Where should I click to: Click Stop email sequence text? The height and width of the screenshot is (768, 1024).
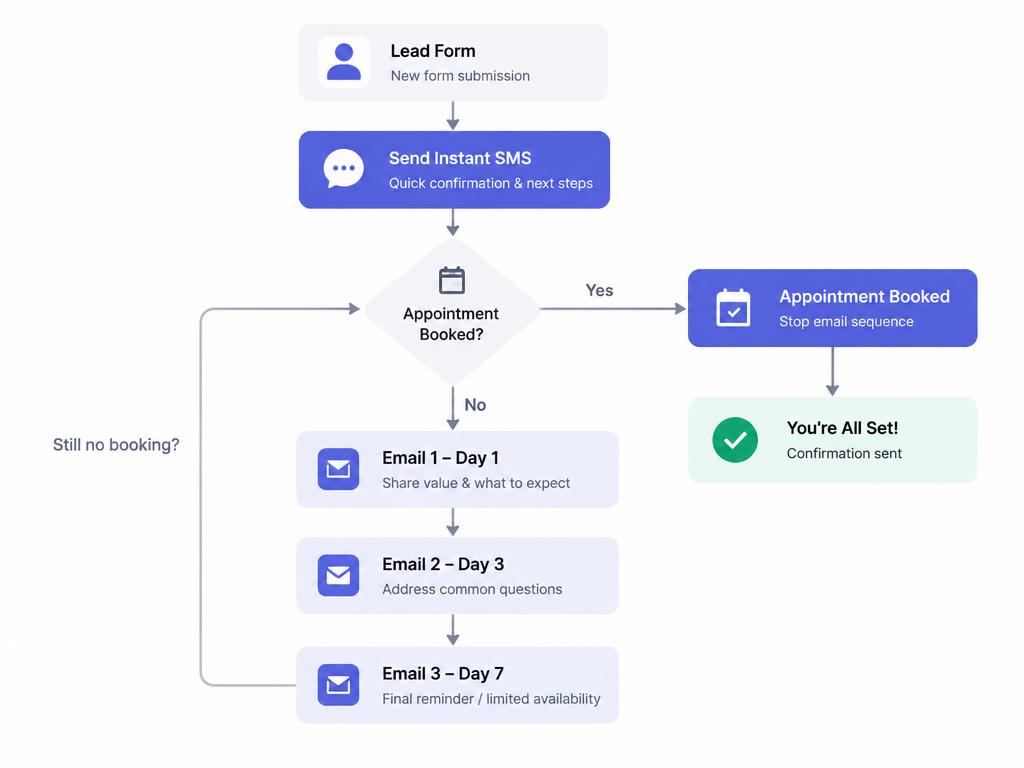(846, 321)
